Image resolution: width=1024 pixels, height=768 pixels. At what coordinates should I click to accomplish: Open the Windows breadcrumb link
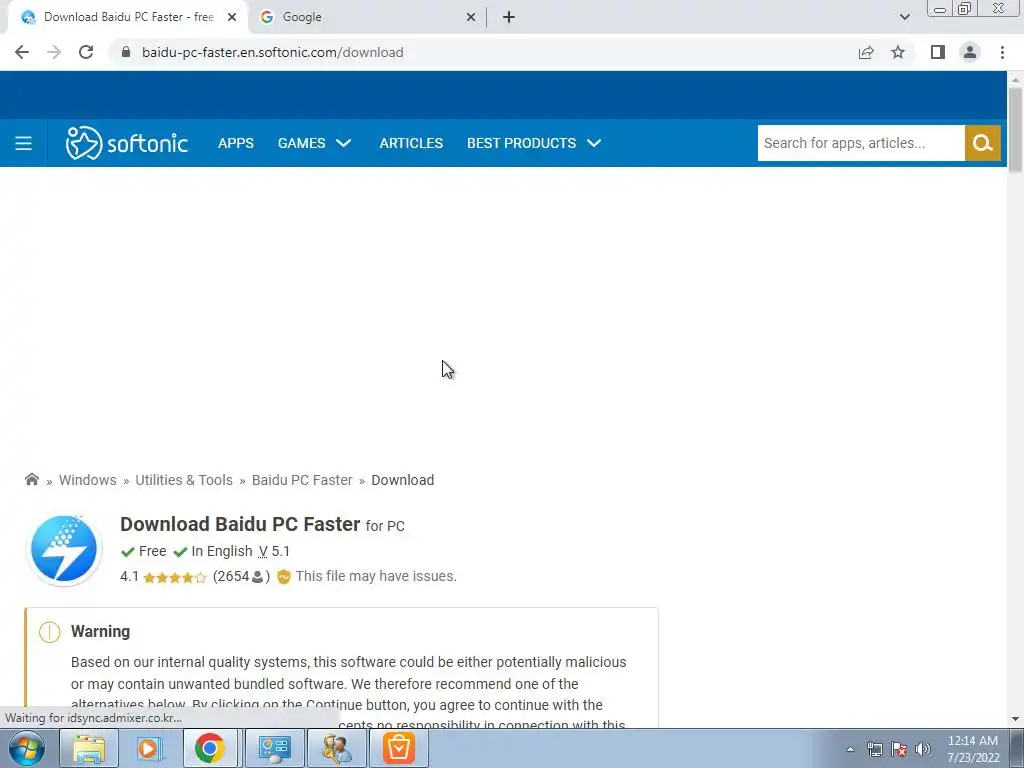pos(88,480)
